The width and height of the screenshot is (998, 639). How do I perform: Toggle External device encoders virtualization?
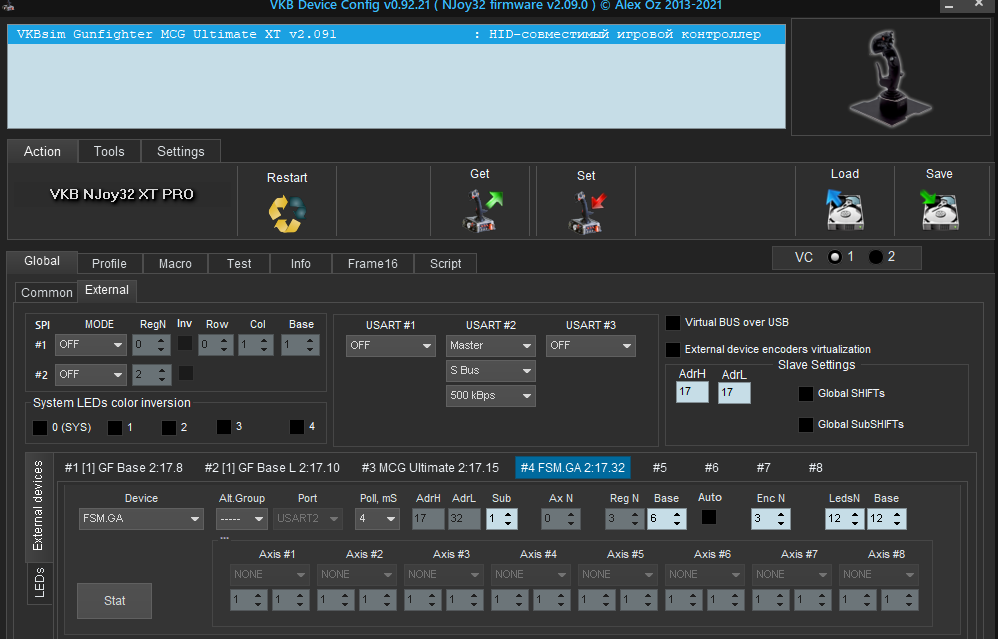point(674,350)
